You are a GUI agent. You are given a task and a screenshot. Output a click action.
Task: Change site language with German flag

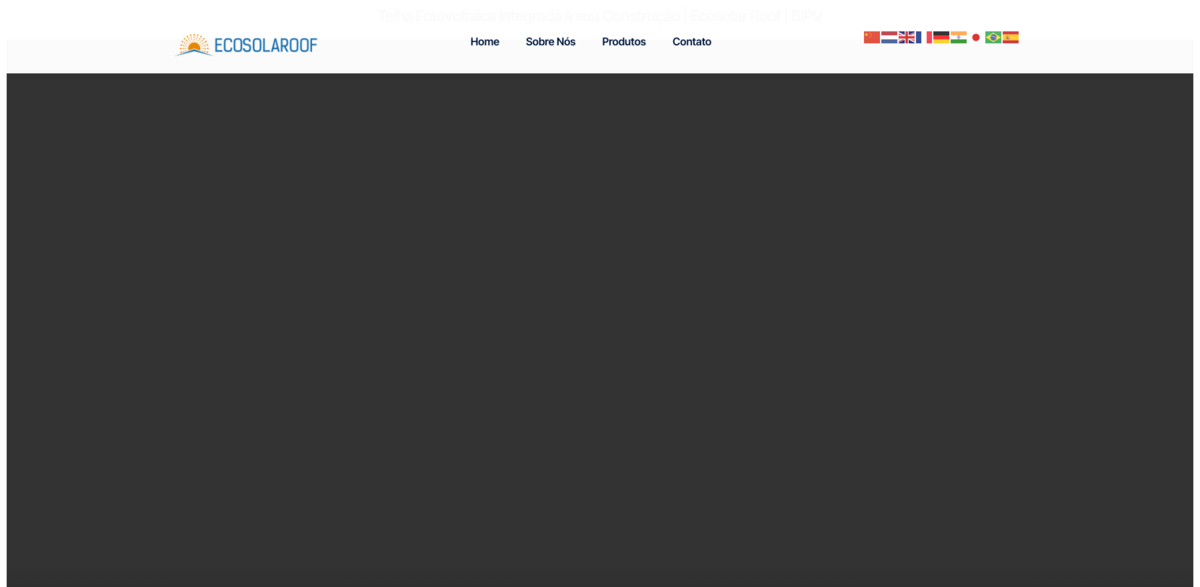(941, 37)
